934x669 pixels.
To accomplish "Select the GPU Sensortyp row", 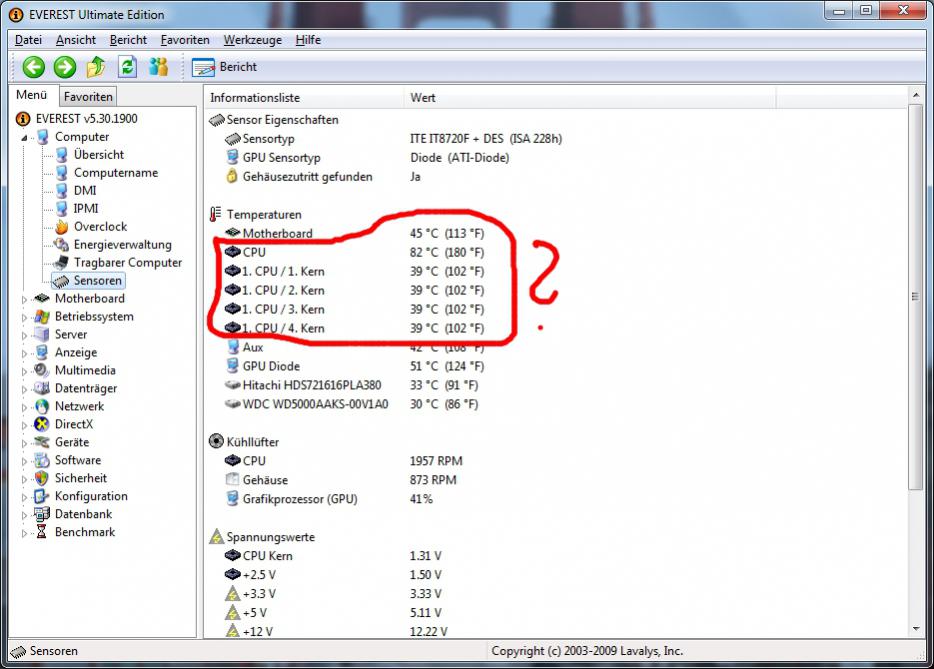I will click(368, 158).
